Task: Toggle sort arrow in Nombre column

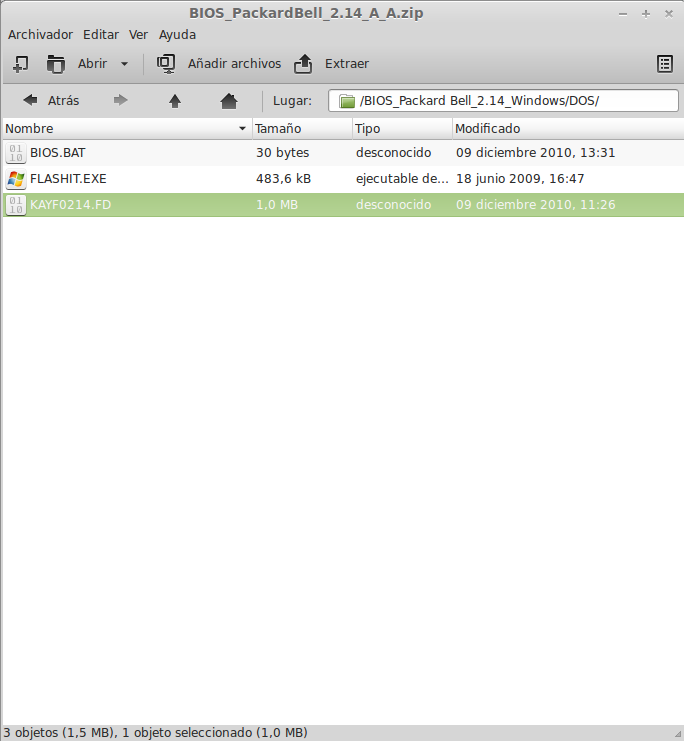Action: 242,129
